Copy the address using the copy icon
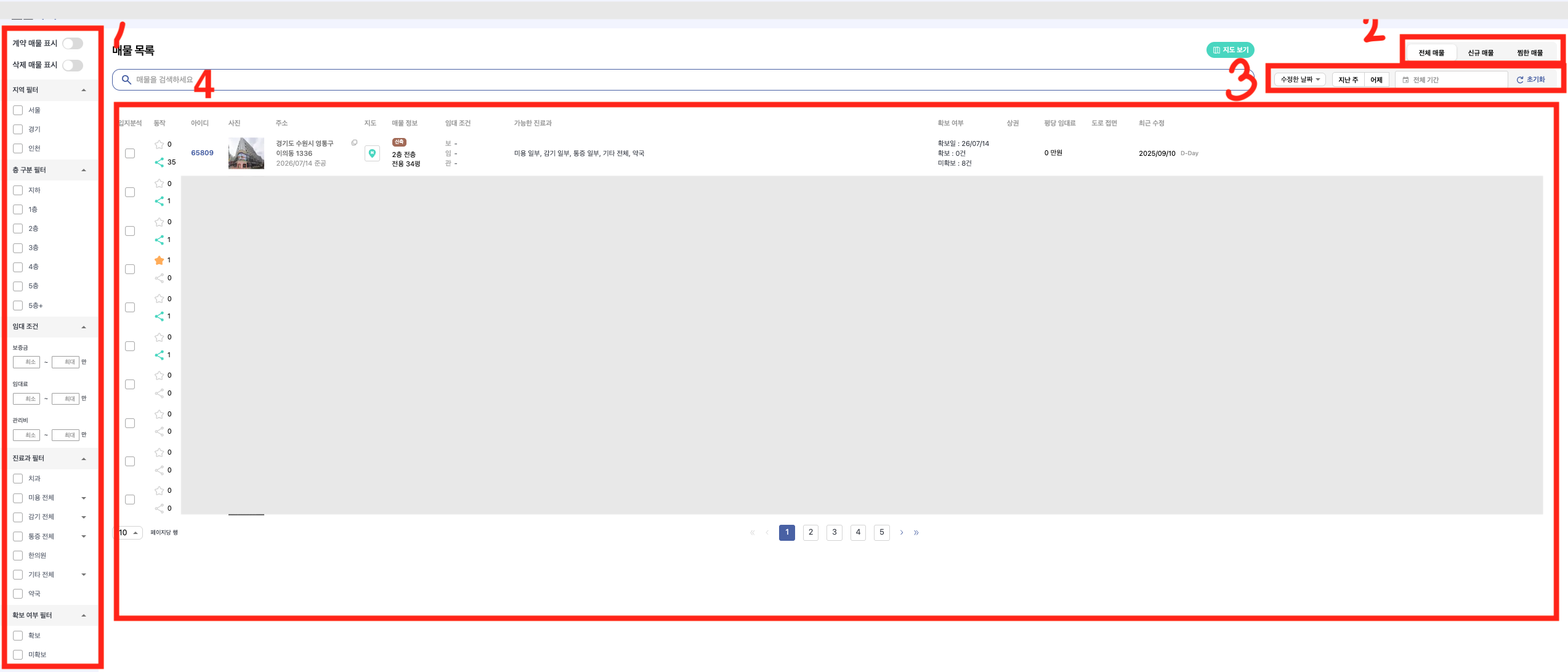 point(354,143)
